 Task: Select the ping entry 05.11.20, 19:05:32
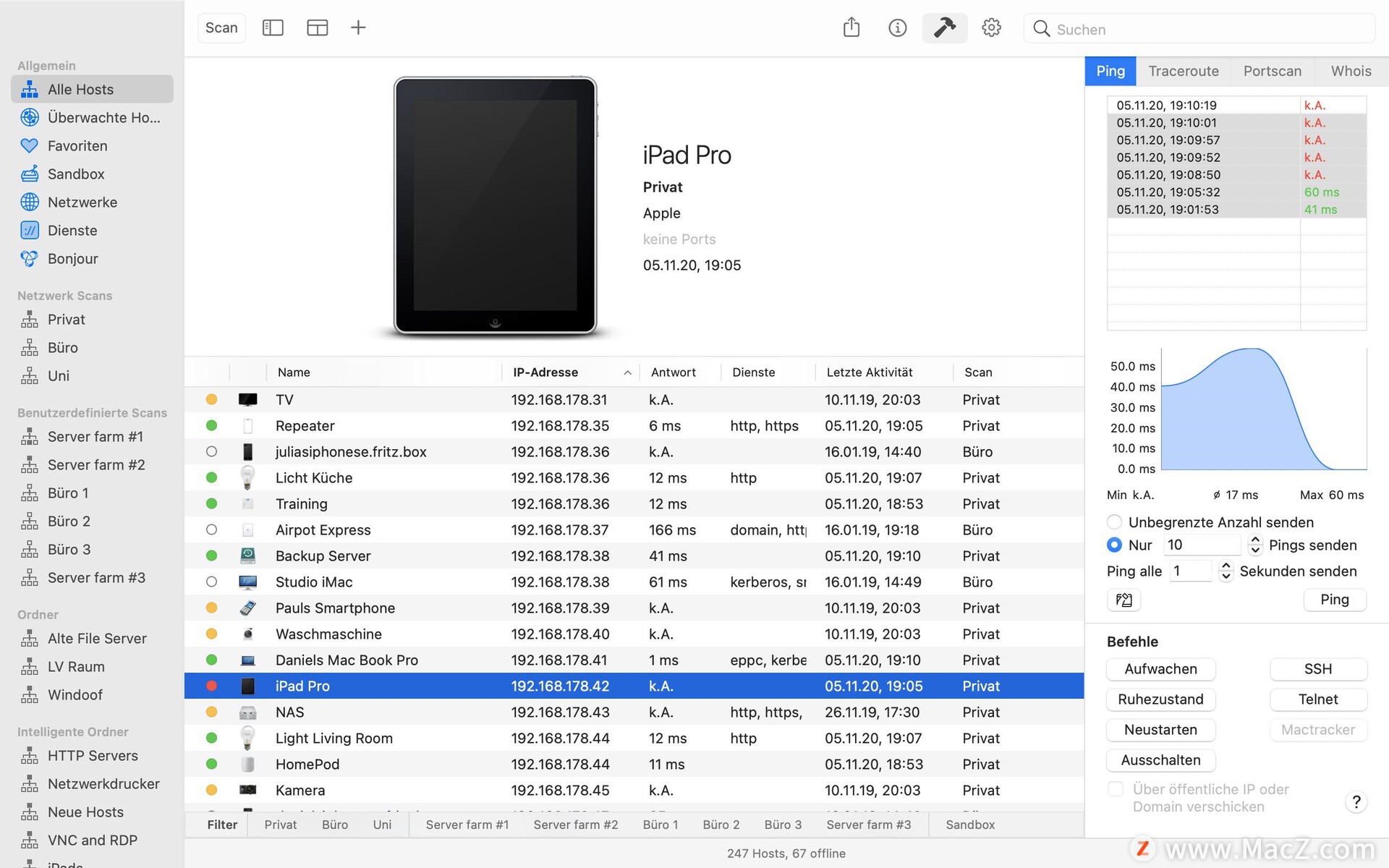(1236, 192)
